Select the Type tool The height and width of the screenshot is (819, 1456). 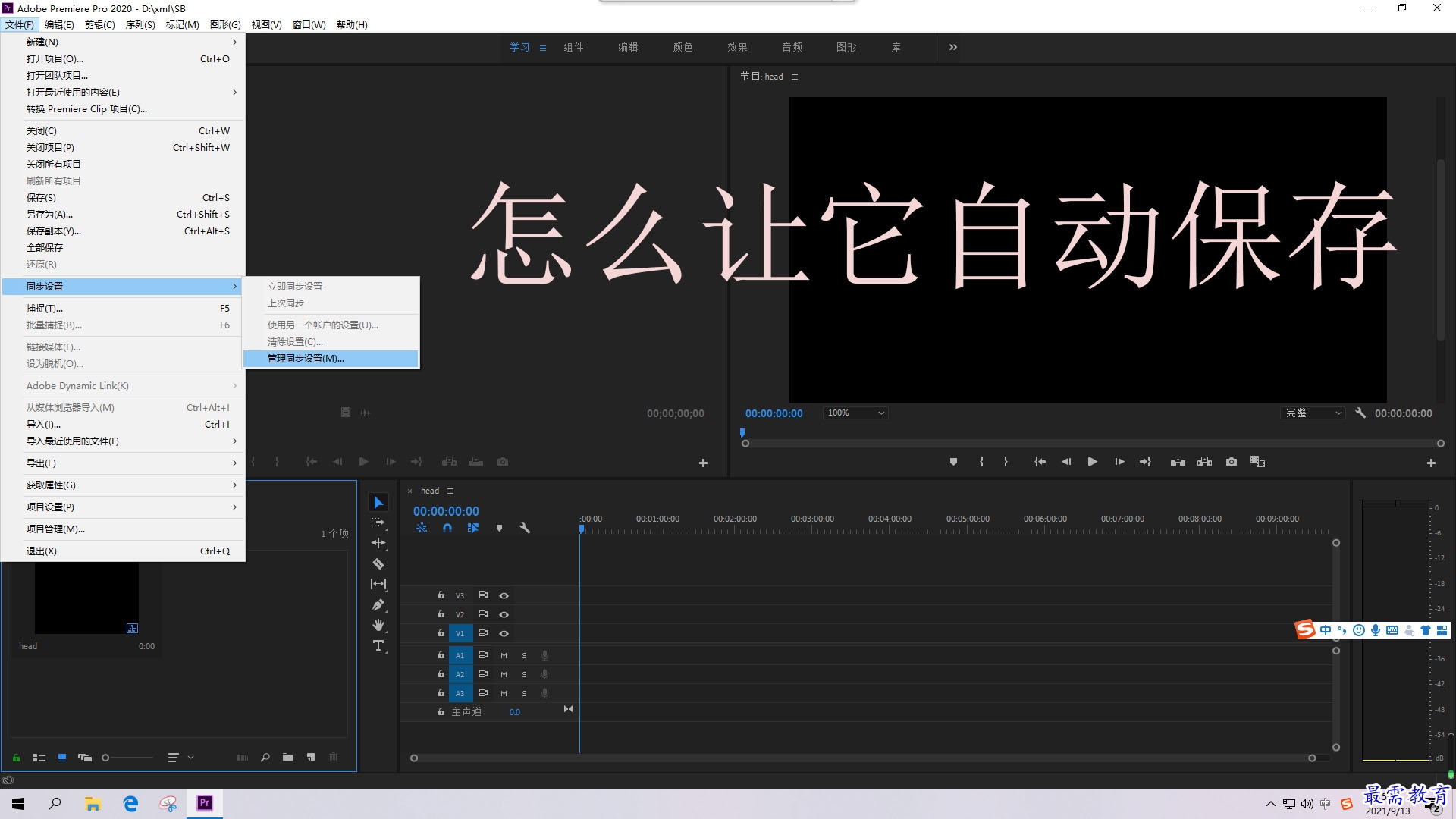(378, 645)
